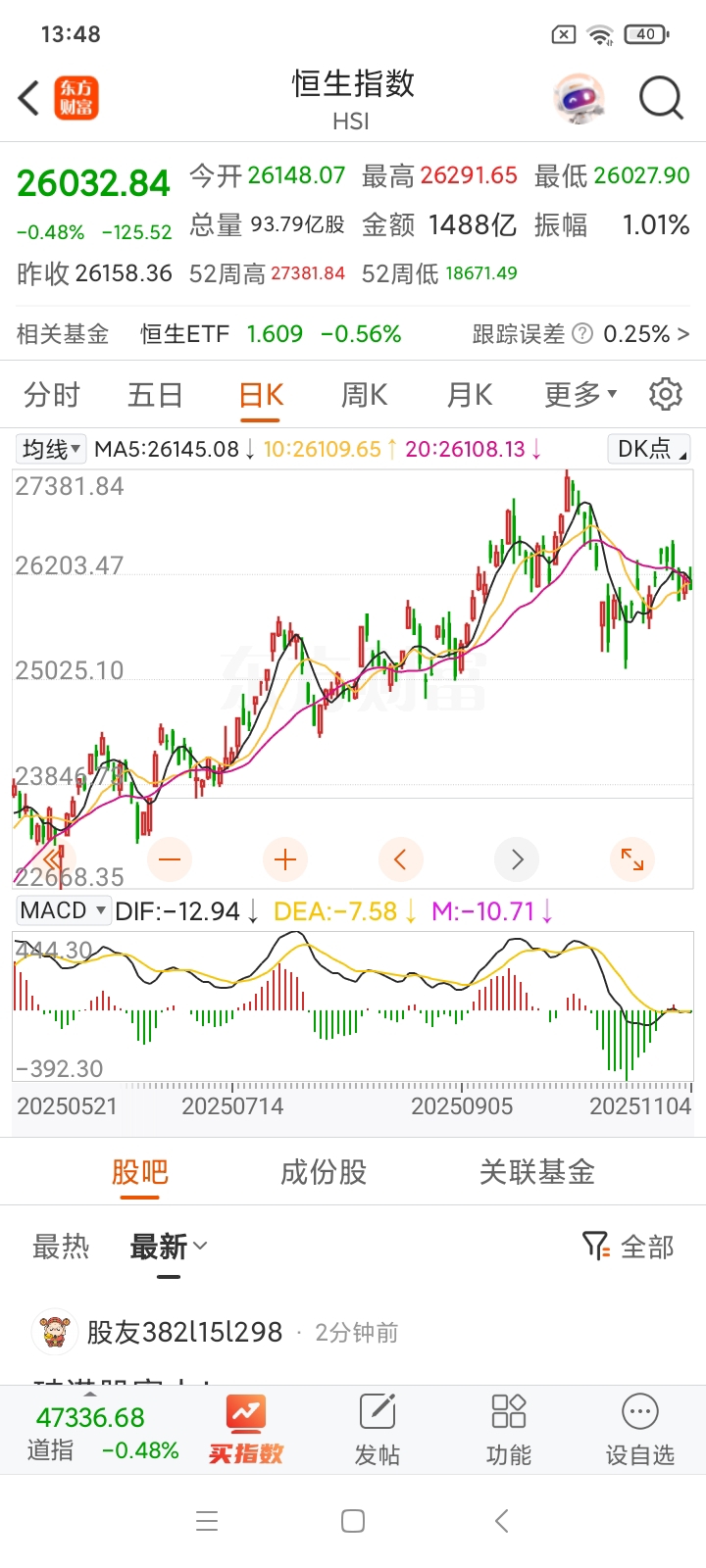This screenshot has width=706, height=1568.
Task: Select the 股吧 forum tab
Action: point(140,1172)
